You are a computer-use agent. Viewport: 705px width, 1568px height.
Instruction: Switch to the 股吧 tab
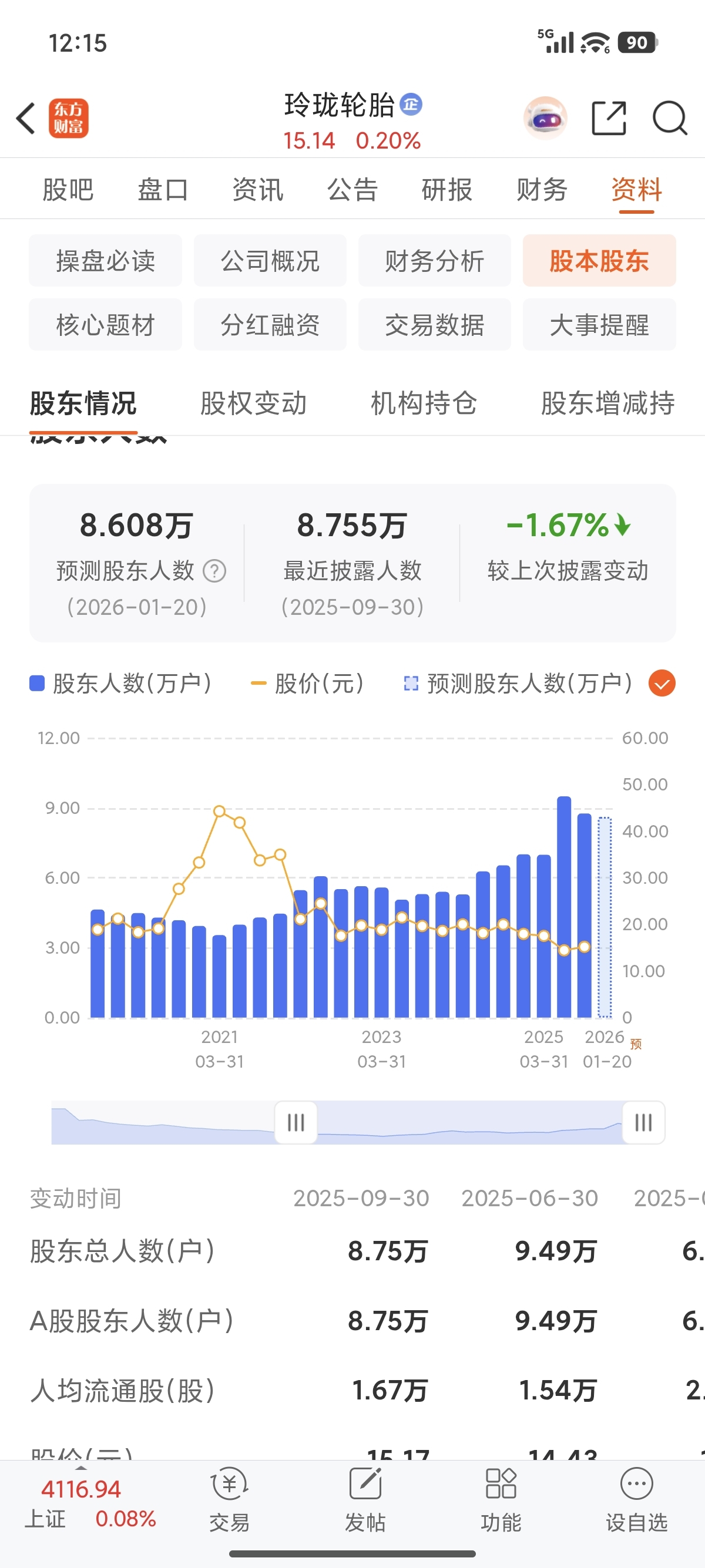68,189
